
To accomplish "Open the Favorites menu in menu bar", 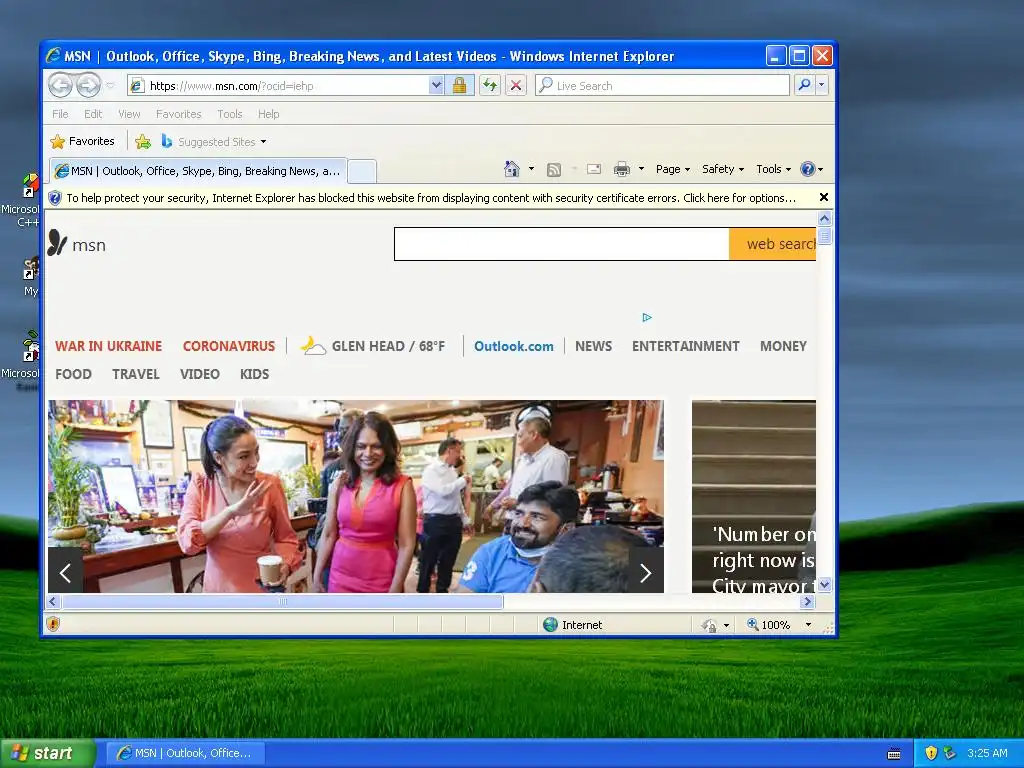I will (178, 114).
